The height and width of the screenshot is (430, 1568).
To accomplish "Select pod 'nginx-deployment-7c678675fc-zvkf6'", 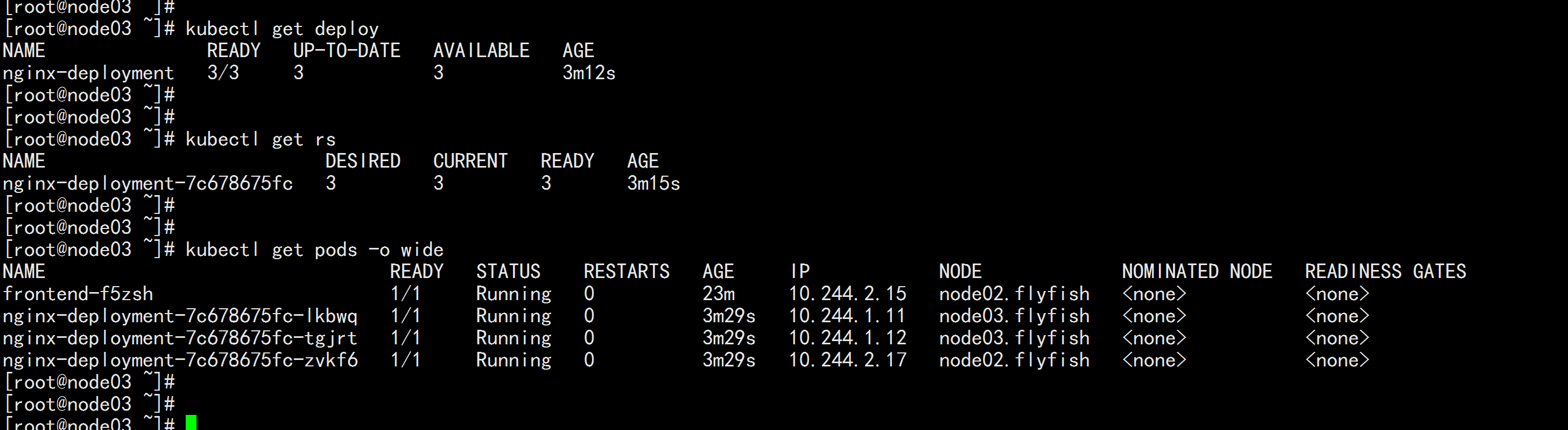I will click(180, 360).
